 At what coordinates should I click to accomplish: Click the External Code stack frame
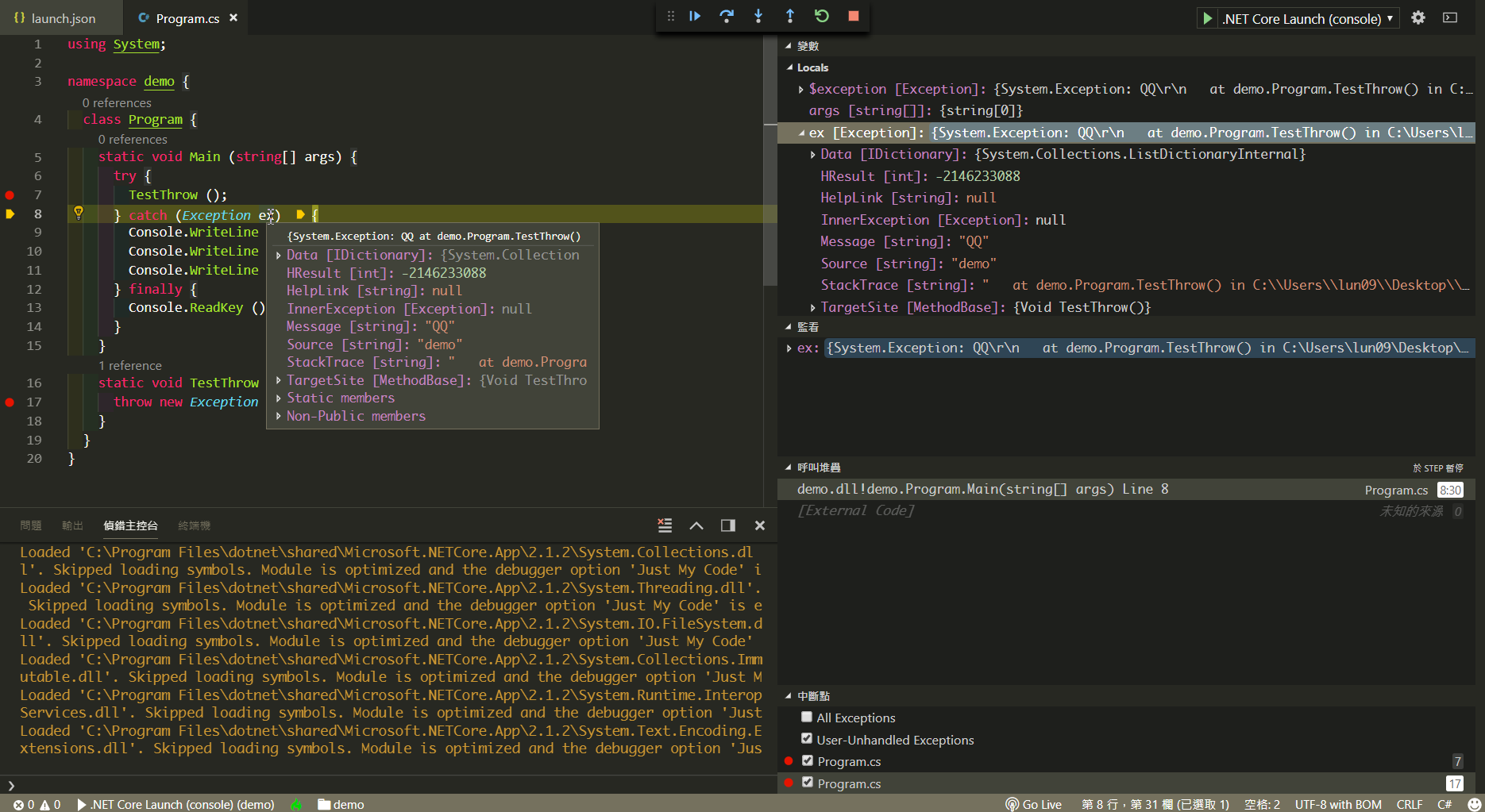click(x=1126, y=511)
